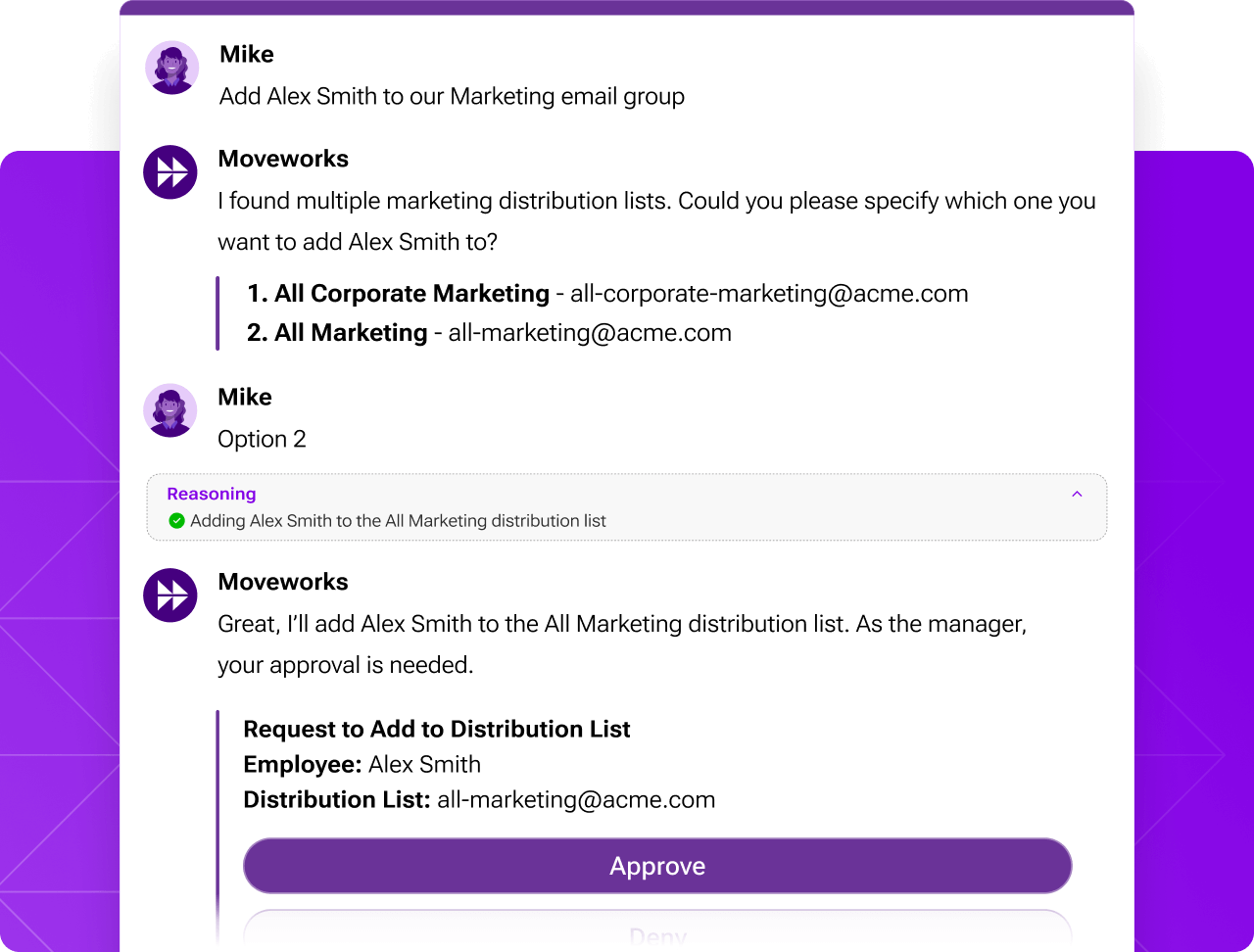Click Mike's avatar beside the Option 2 reply
1254x952 pixels.
pos(170,410)
